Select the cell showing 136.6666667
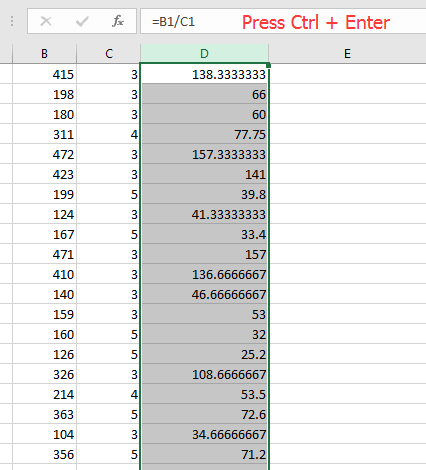The height and width of the screenshot is (470, 426). (204, 274)
